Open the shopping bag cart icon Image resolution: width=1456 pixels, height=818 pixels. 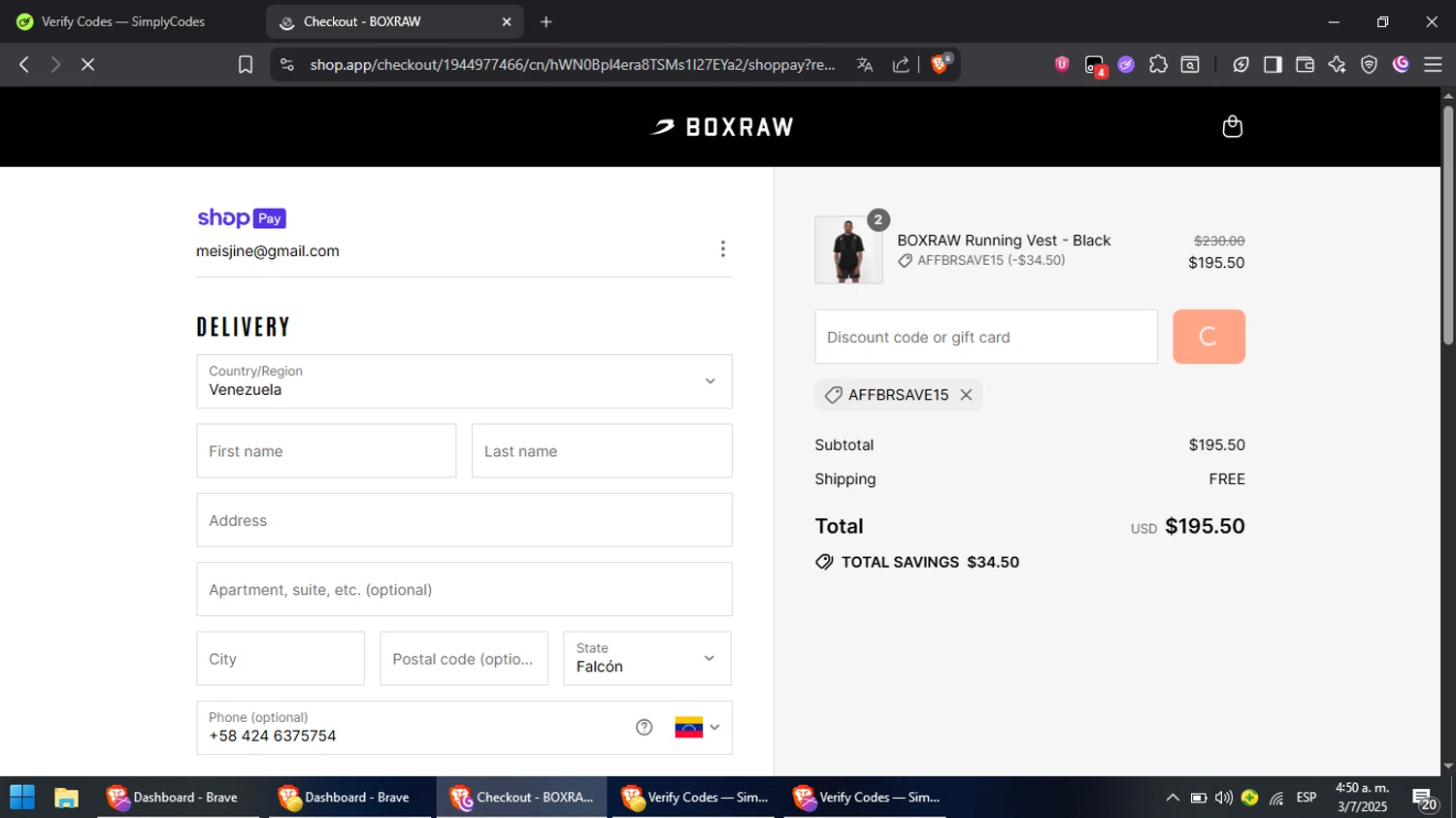1232,127
